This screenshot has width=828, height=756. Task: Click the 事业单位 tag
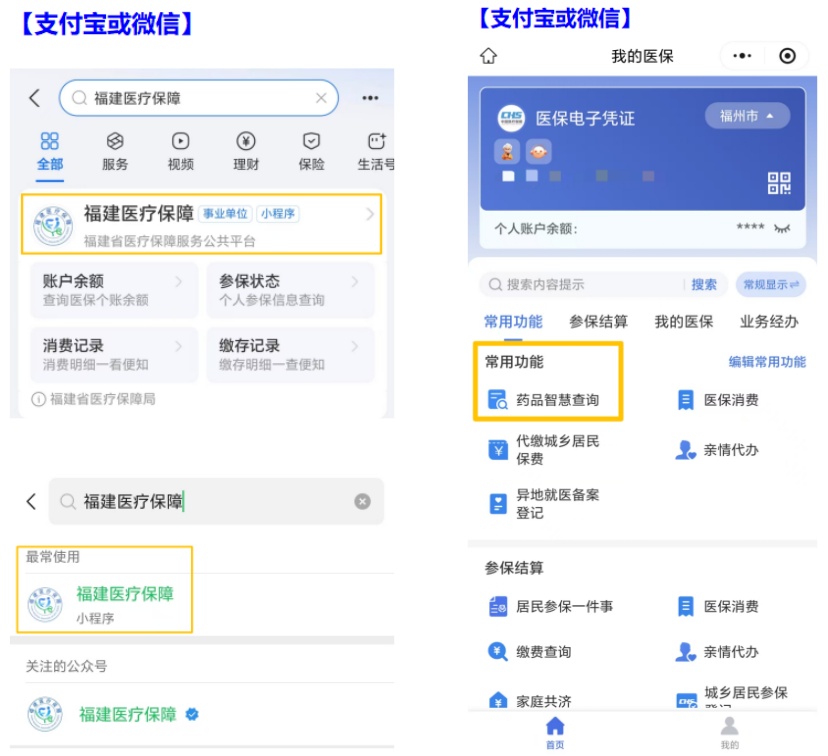pyautogui.click(x=225, y=213)
